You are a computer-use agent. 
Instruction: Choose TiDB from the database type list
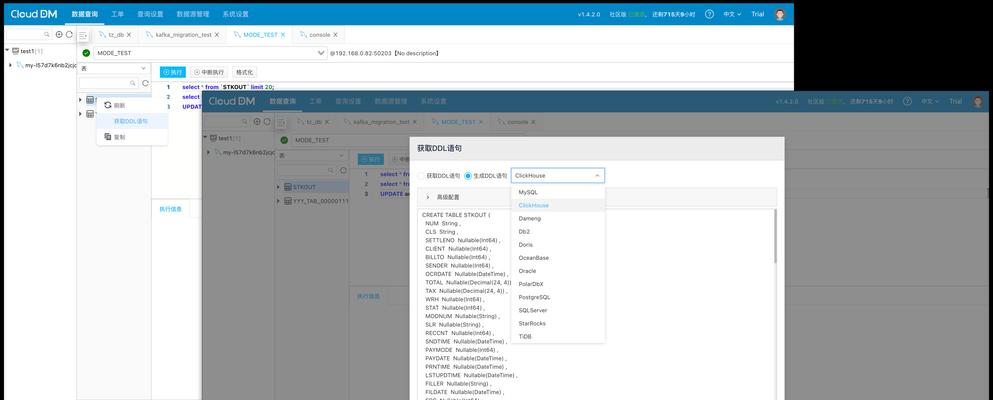(x=557, y=337)
